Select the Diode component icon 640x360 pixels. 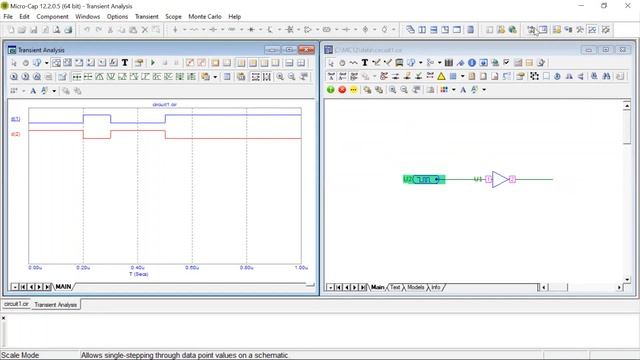point(251,30)
